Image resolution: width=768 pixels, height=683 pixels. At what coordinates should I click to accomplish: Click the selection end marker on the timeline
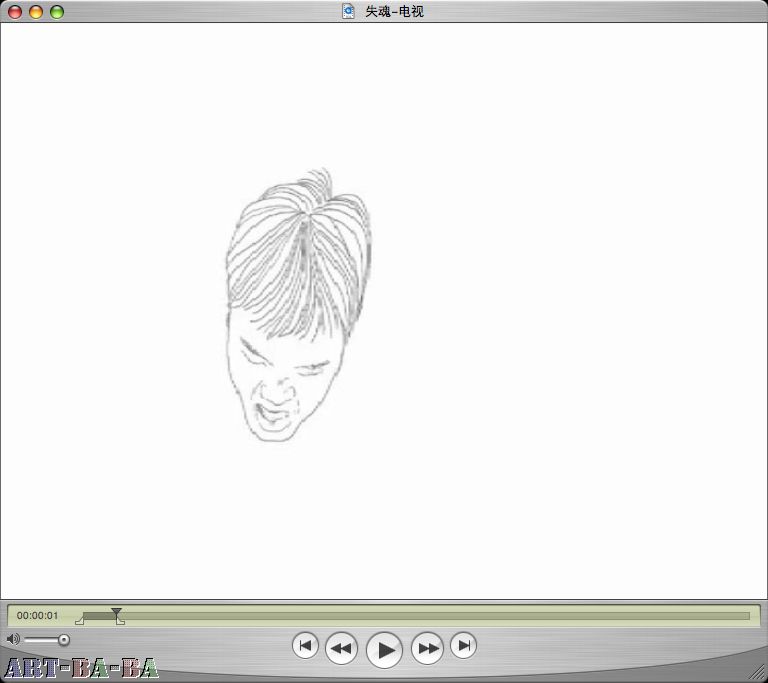pos(120,621)
